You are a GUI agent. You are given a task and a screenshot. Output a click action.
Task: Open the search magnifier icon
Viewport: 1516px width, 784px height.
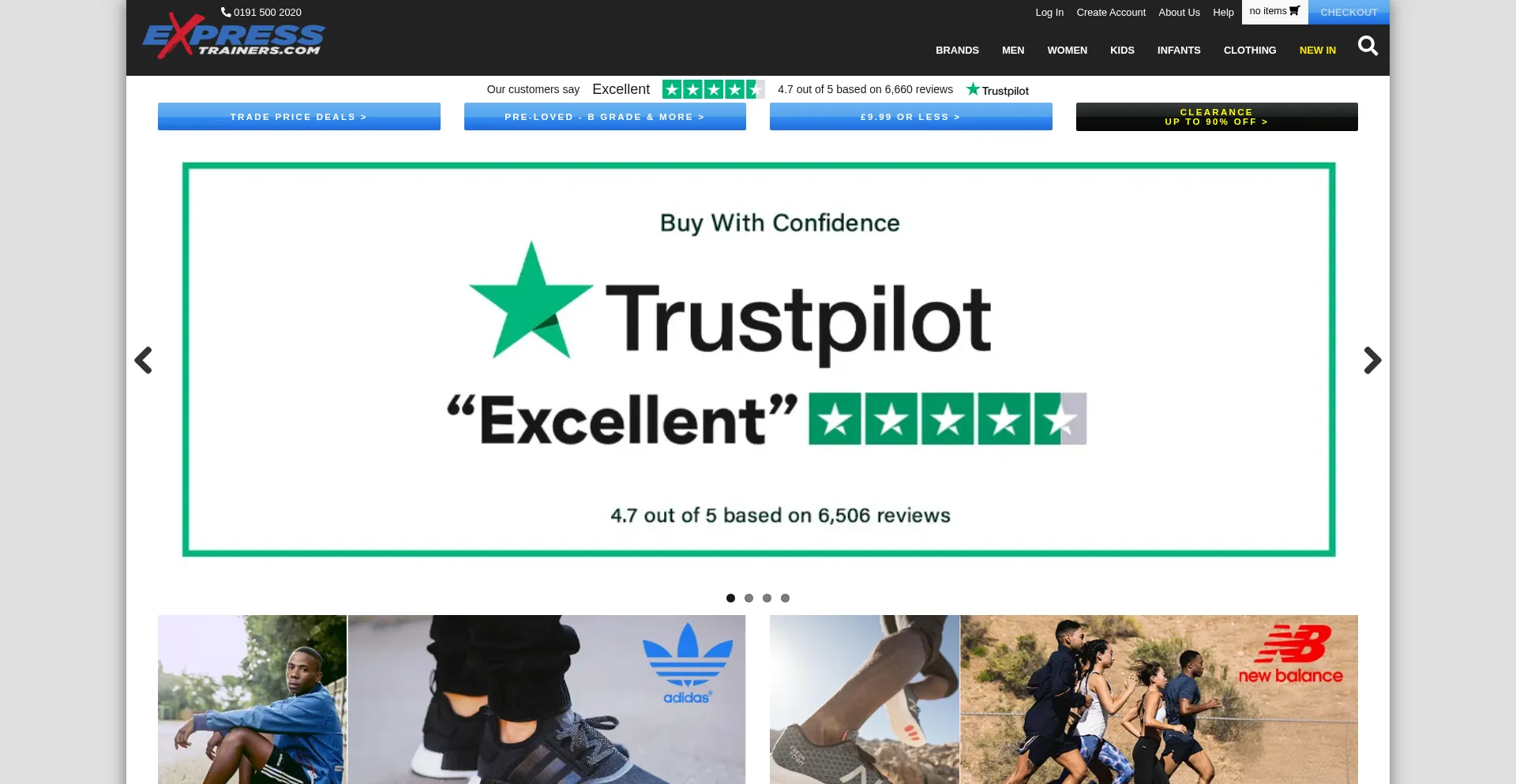click(1368, 47)
